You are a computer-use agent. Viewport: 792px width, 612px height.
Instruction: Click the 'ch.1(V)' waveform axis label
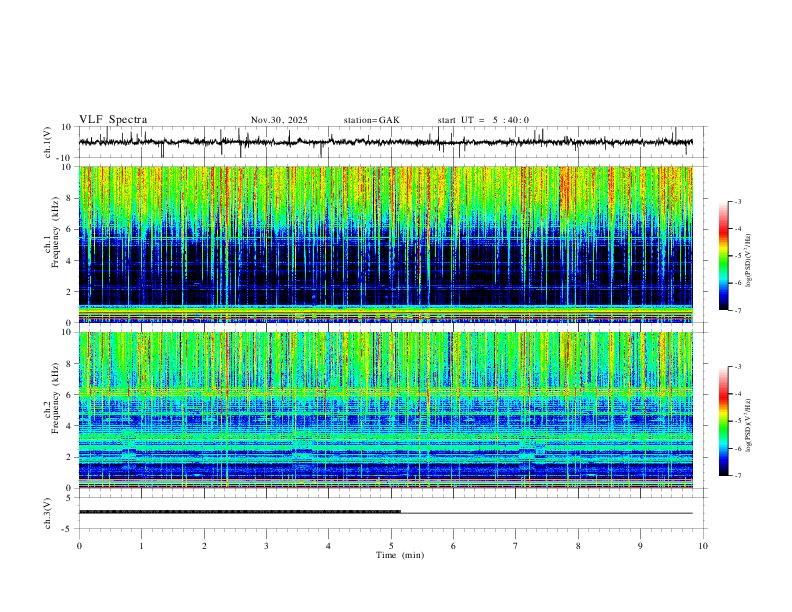(x=48, y=142)
